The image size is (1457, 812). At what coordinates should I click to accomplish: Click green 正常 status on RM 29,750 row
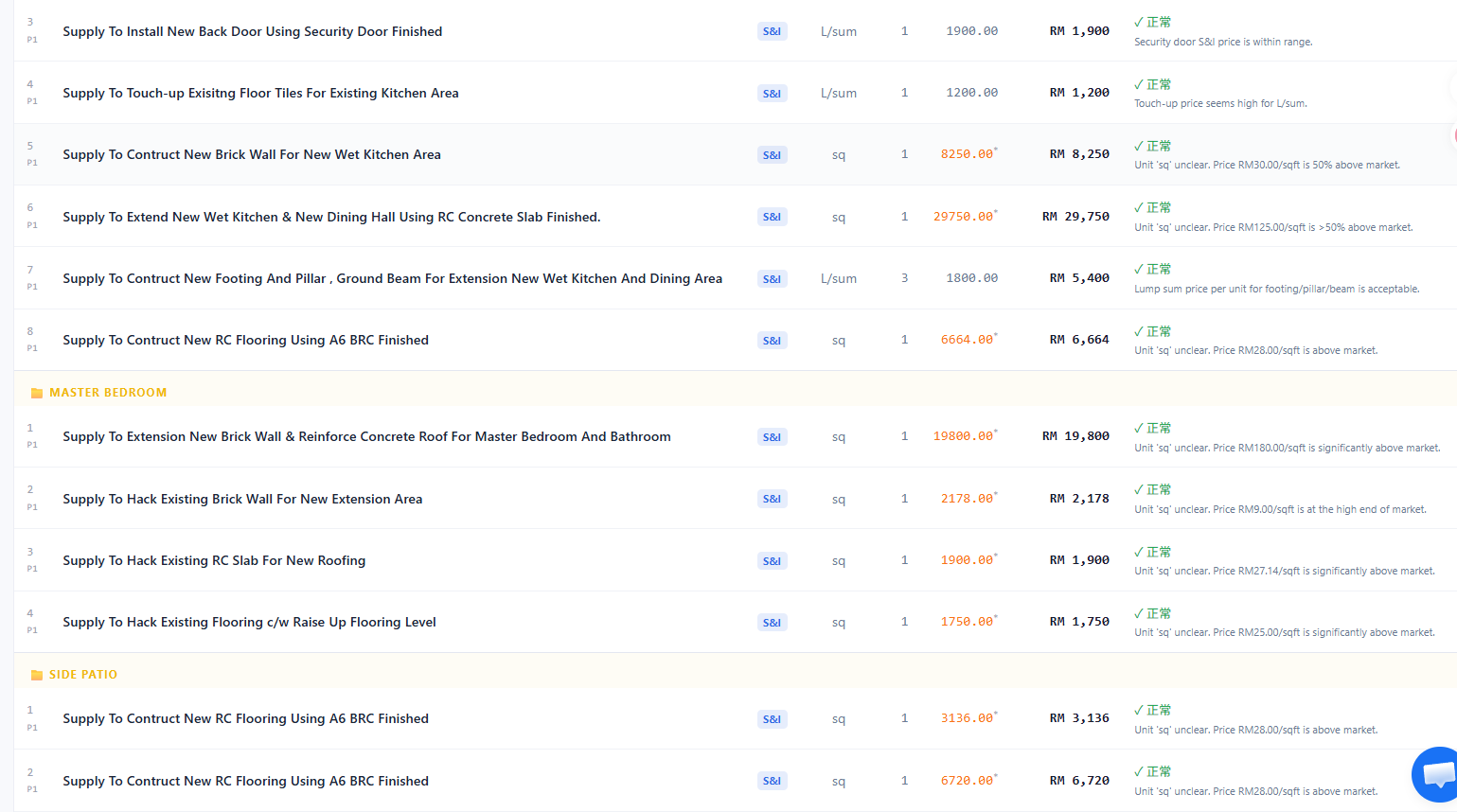pyautogui.click(x=1152, y=207)
